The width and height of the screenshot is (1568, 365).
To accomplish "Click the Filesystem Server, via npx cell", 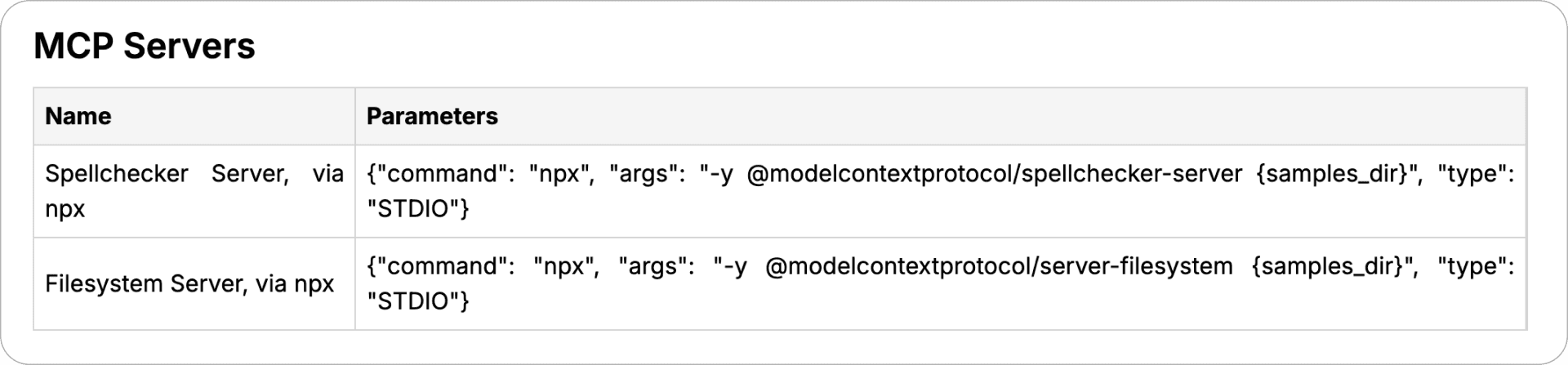I will (x=194, y=284).
